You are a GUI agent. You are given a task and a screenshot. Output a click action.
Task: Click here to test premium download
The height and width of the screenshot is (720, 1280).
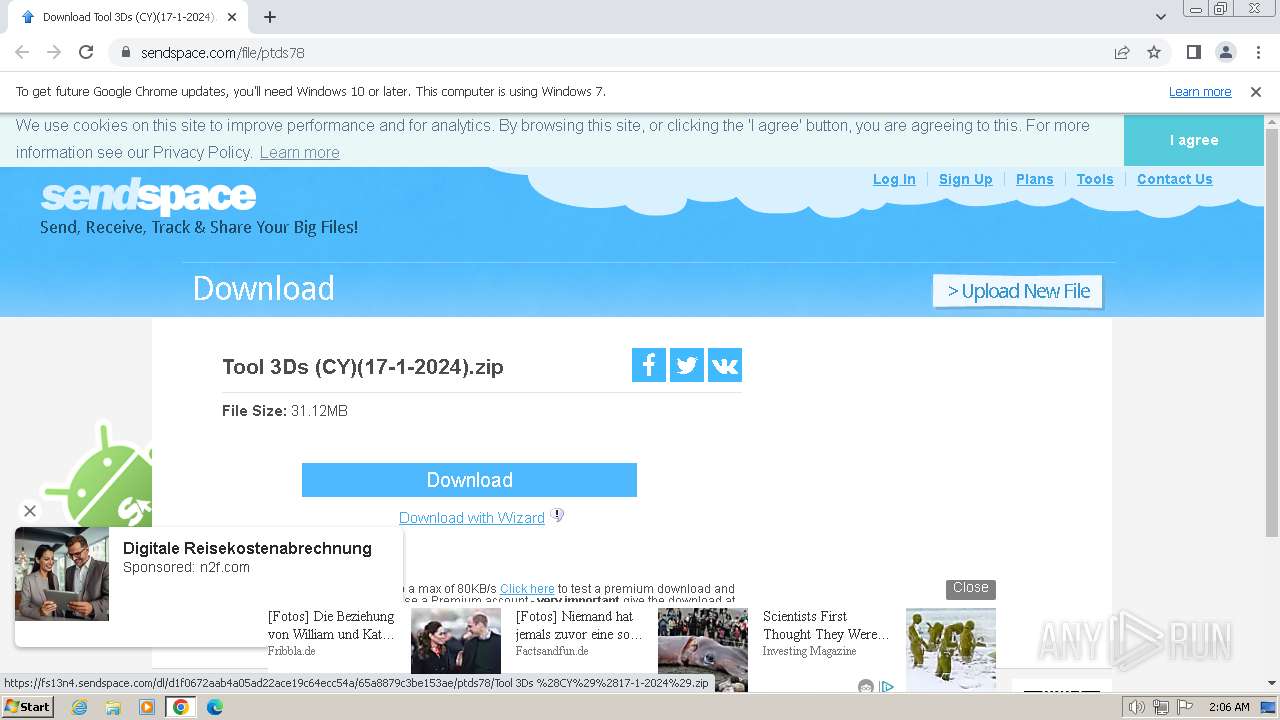click(527, 589)
